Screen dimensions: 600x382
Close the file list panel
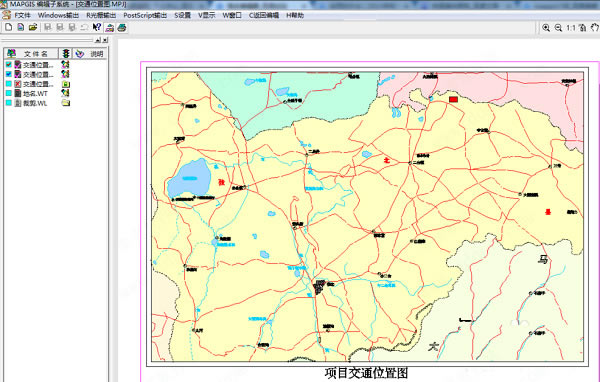[x=105, y=40]
